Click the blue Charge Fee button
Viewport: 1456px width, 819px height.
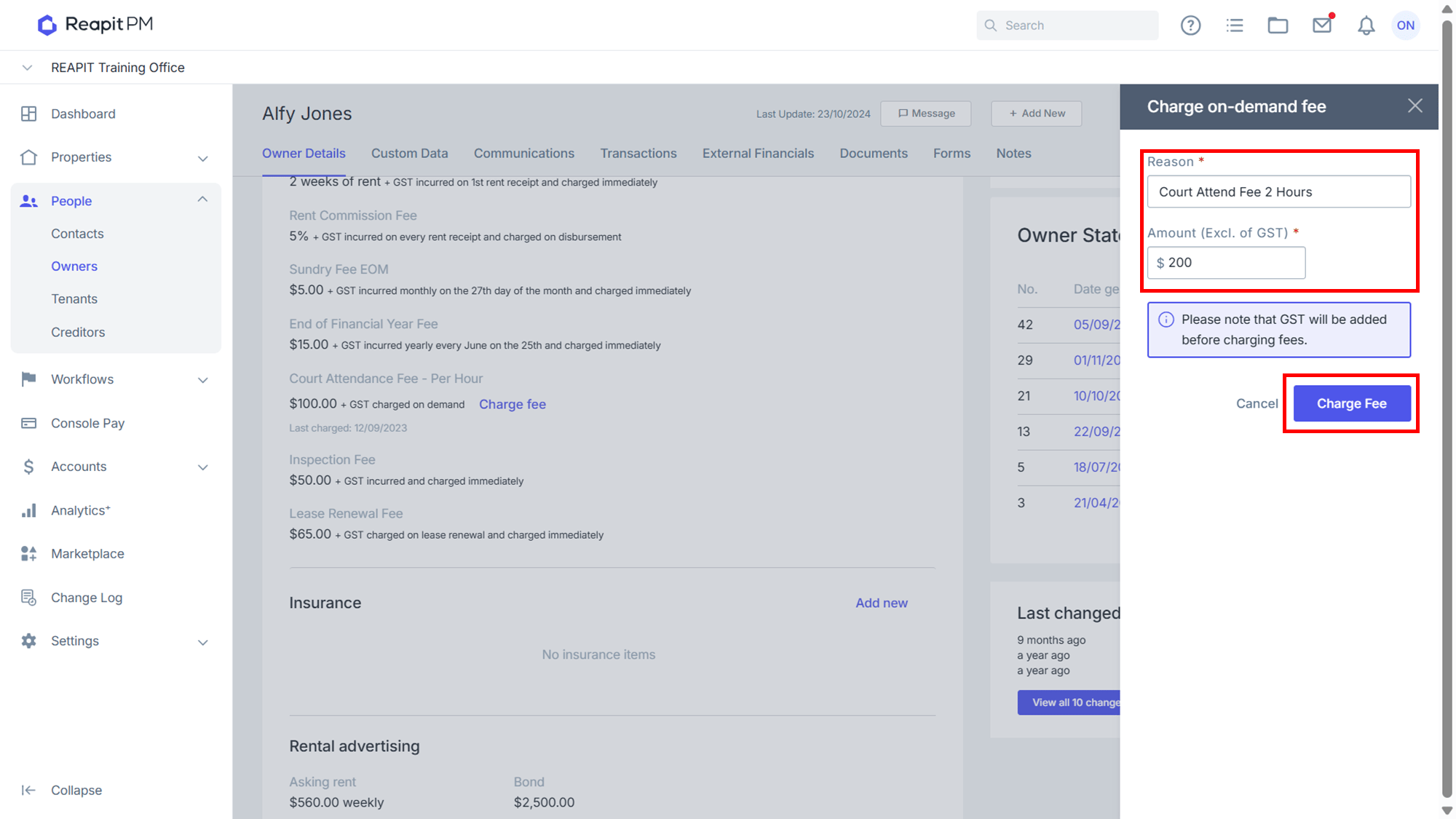point(1351,403)
